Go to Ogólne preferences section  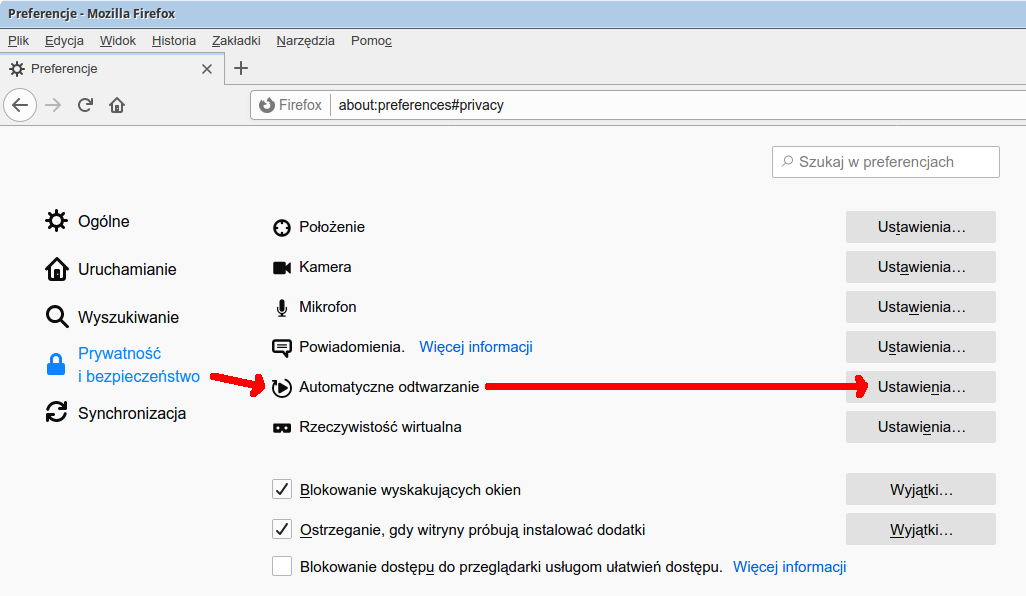(87, 221)
